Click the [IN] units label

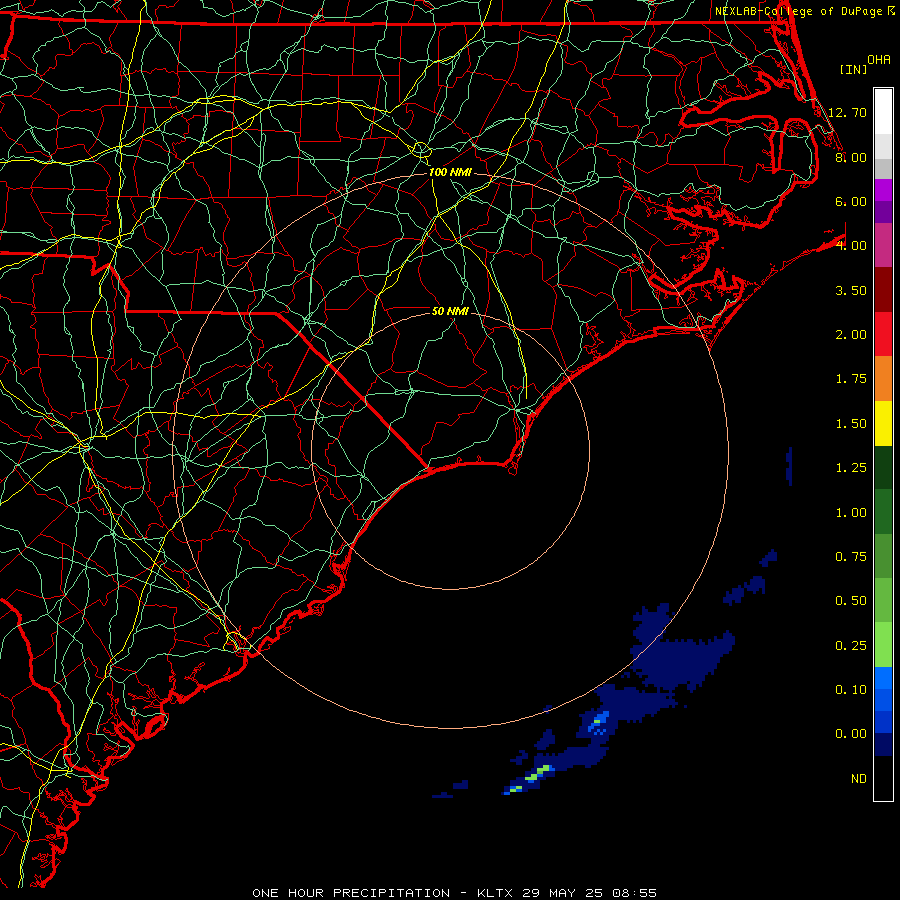coord(853,69)
